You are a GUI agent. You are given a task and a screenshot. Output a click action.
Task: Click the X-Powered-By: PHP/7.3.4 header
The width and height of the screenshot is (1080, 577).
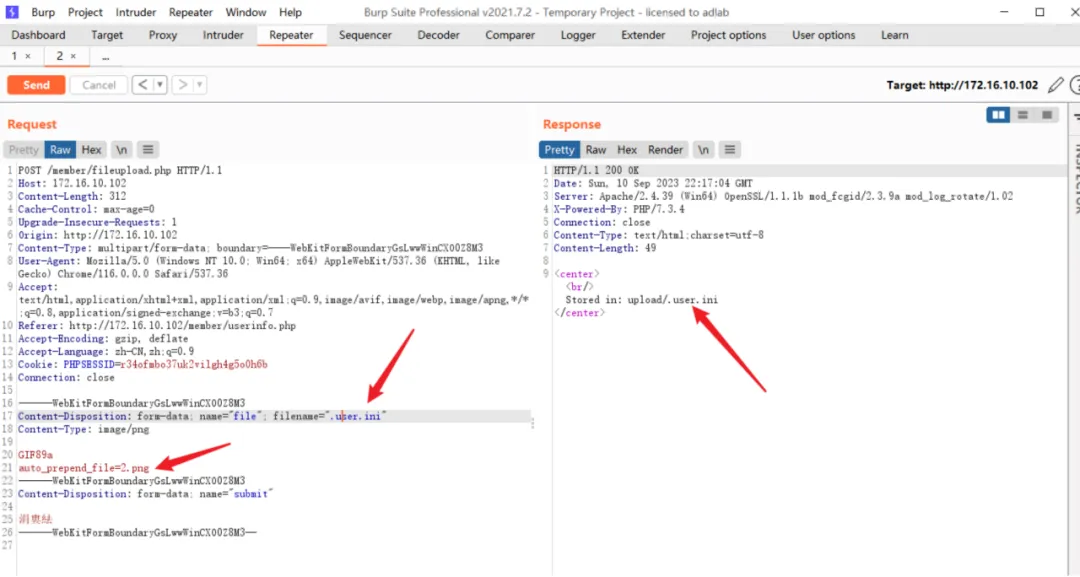click(x=619, y=209)
